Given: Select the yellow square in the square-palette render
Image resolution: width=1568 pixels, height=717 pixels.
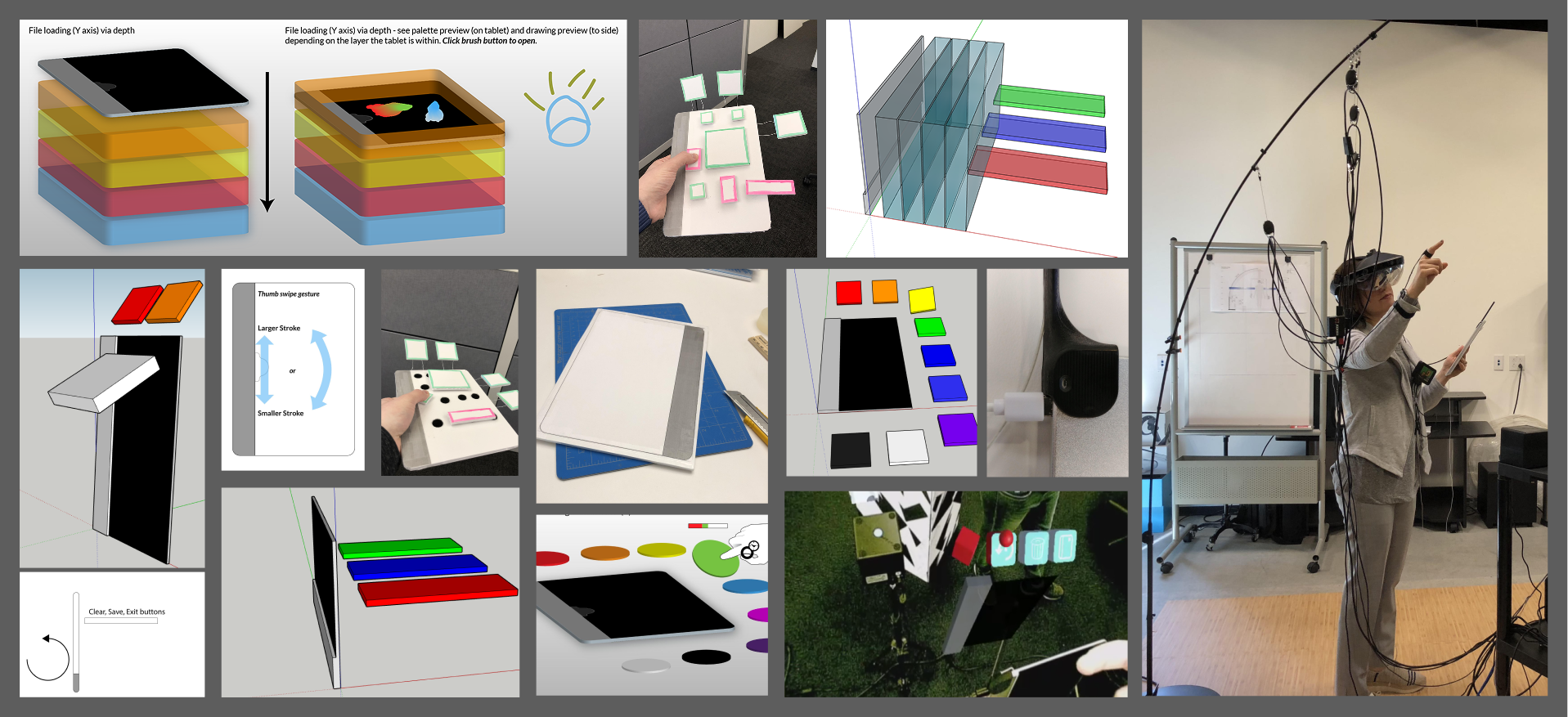Looking at the screenshot, I should [922, 299].
